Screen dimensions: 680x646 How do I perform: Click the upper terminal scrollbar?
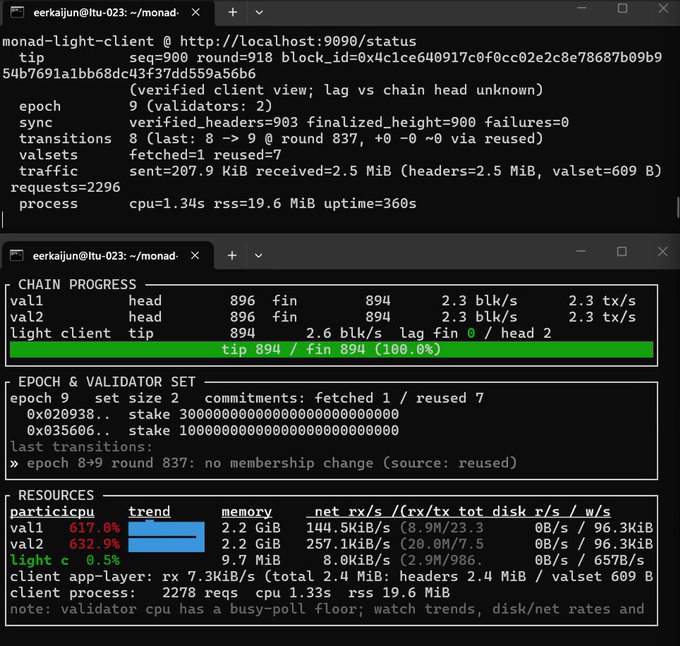tap(678, 209)
